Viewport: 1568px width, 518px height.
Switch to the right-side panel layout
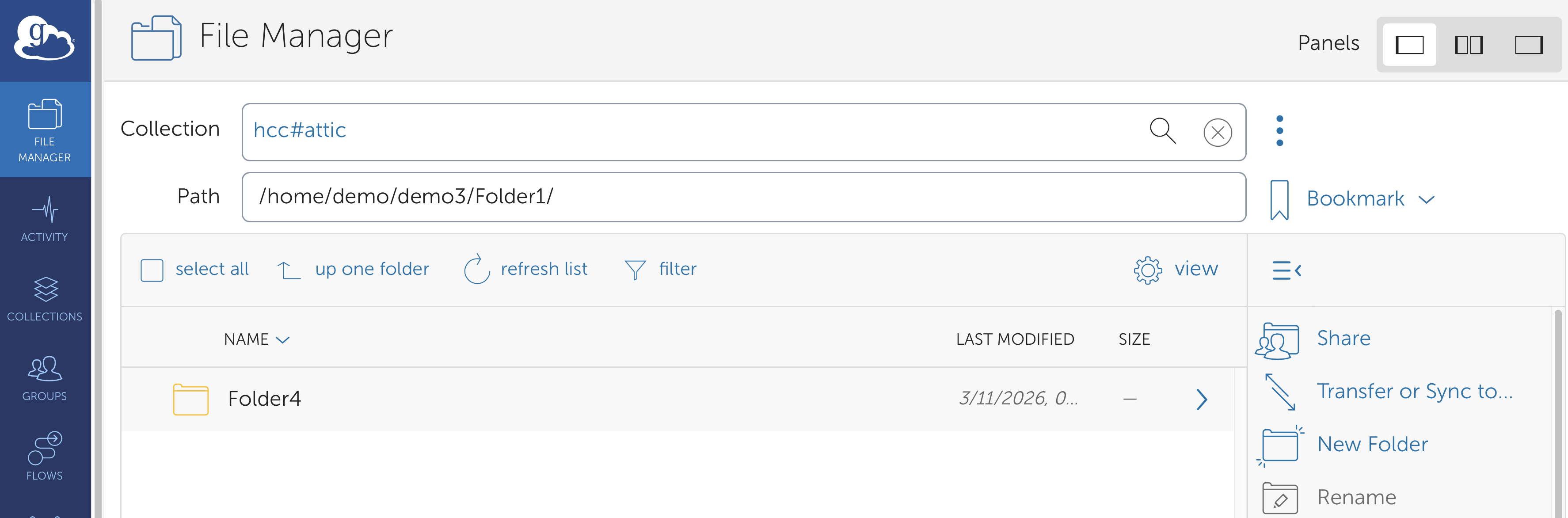click(x=1528, y=45)
